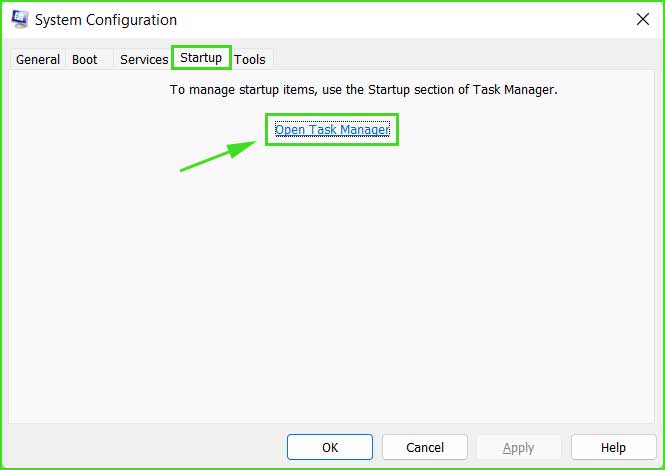Viewport: 665px width, 470px height.
Task: Confirm with the OK button
Action: click(330, 447)
